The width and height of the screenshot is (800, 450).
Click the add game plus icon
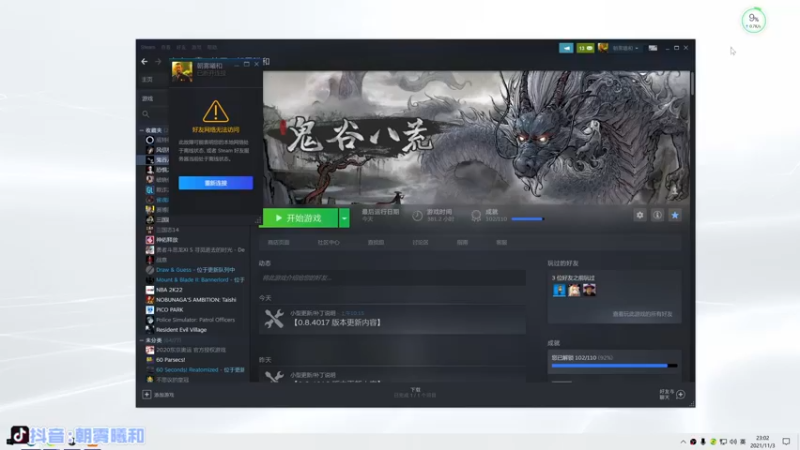coord(146,394)
